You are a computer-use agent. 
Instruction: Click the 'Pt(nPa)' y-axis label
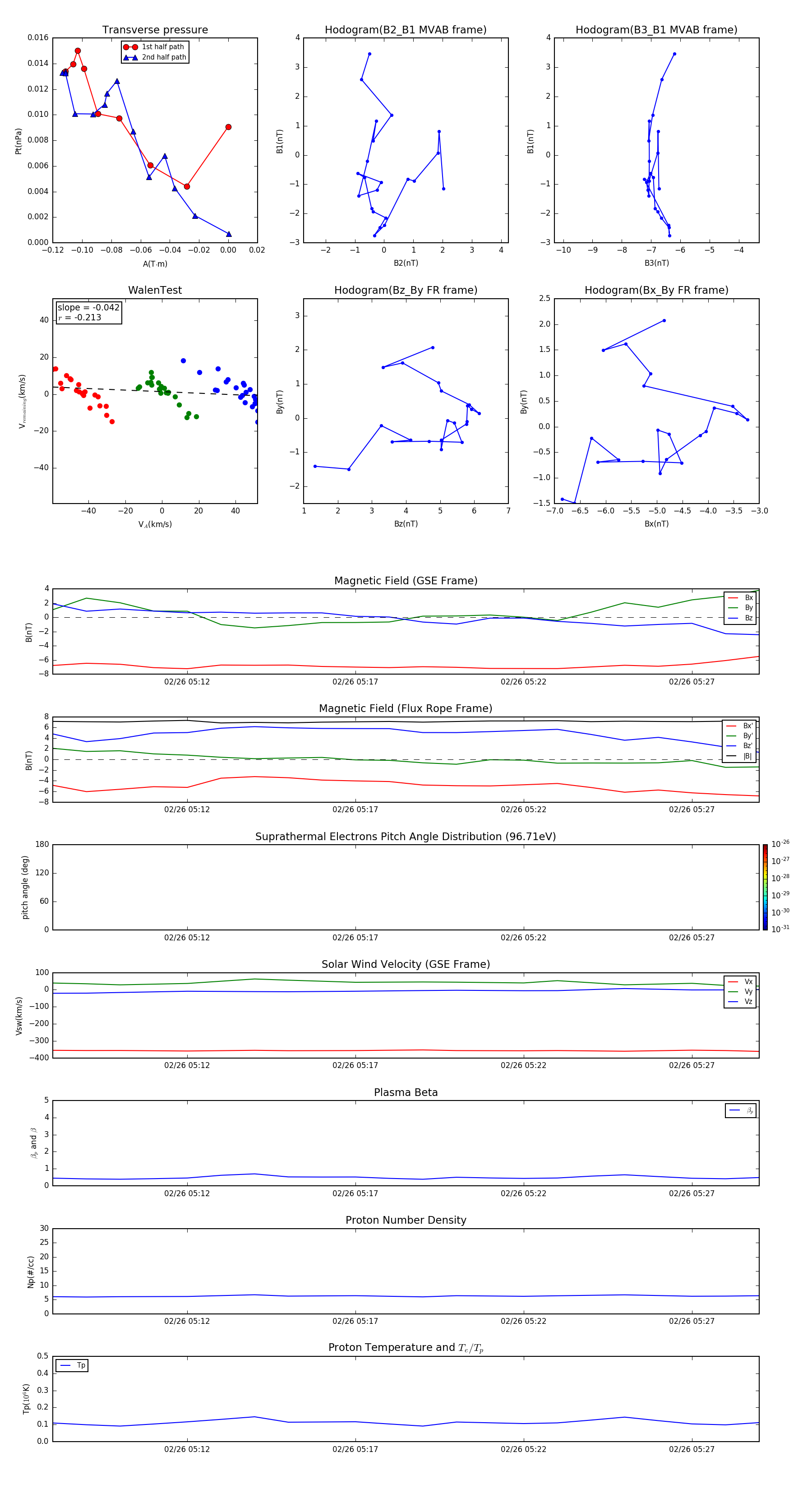point(18,140)
